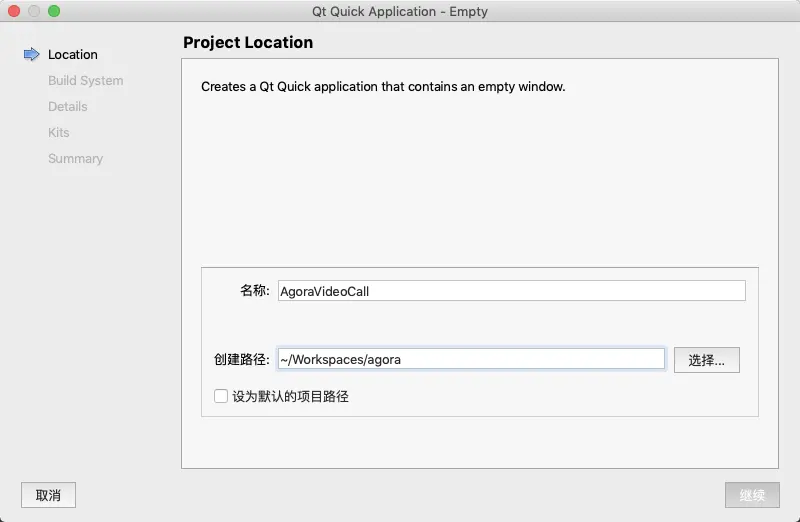The height and width of the screenshot is (522, 800).
Task: Click the 取消 cancel button
Action: (48, 495)
